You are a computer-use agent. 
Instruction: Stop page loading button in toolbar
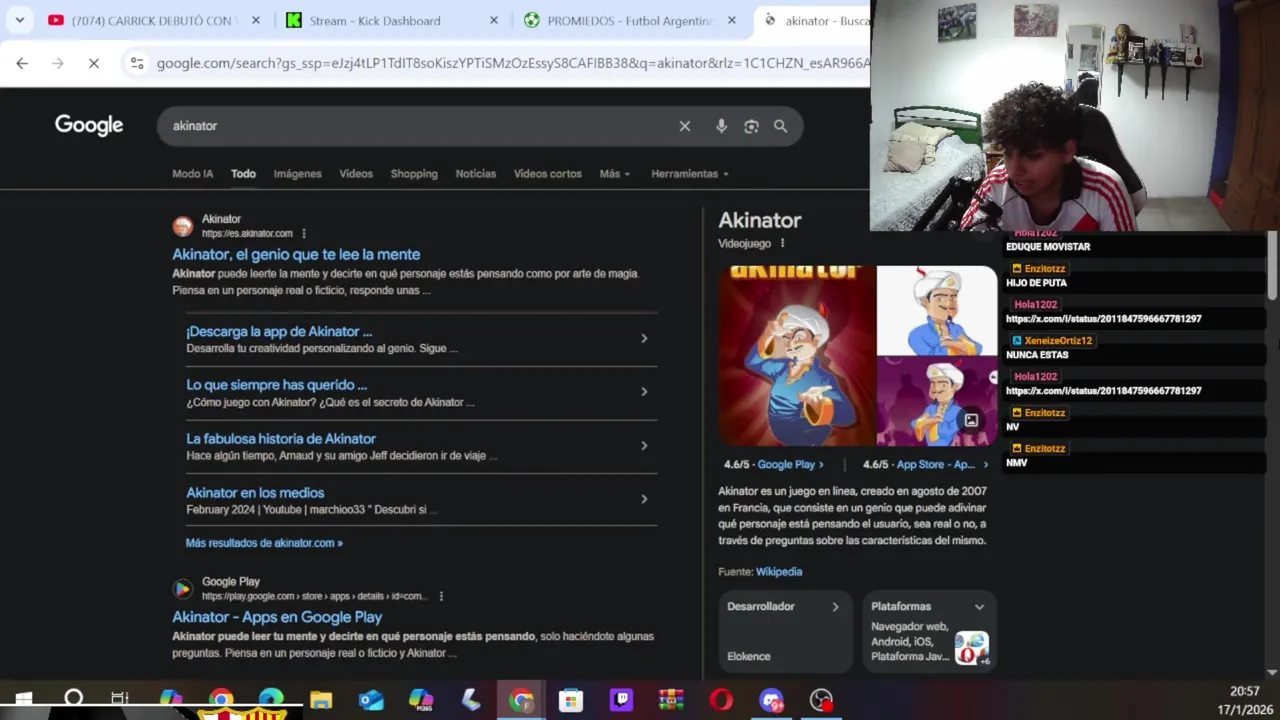(93, 63)
